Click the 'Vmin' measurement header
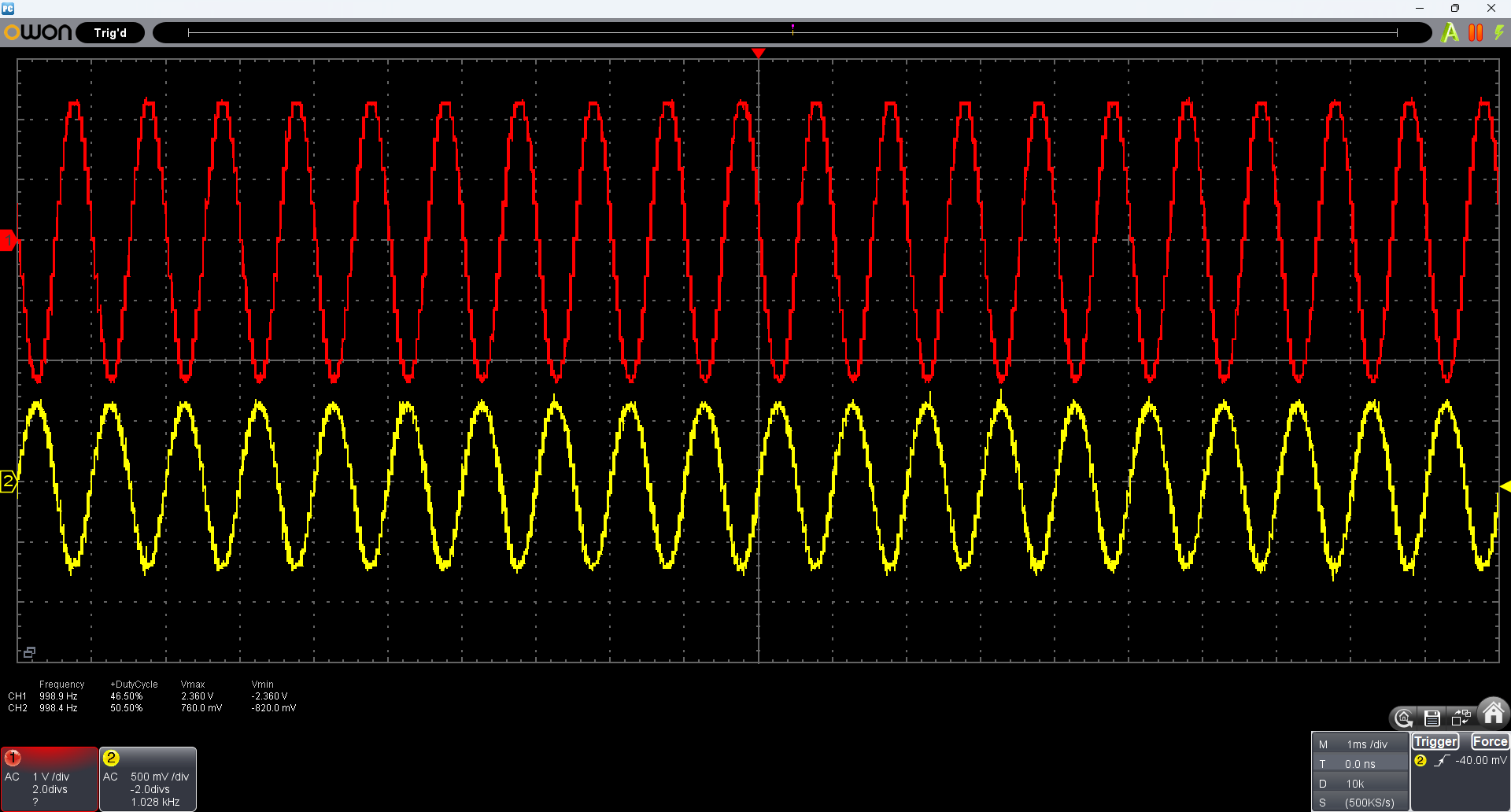Screen dimensions: 1511x812 point(263,685)
